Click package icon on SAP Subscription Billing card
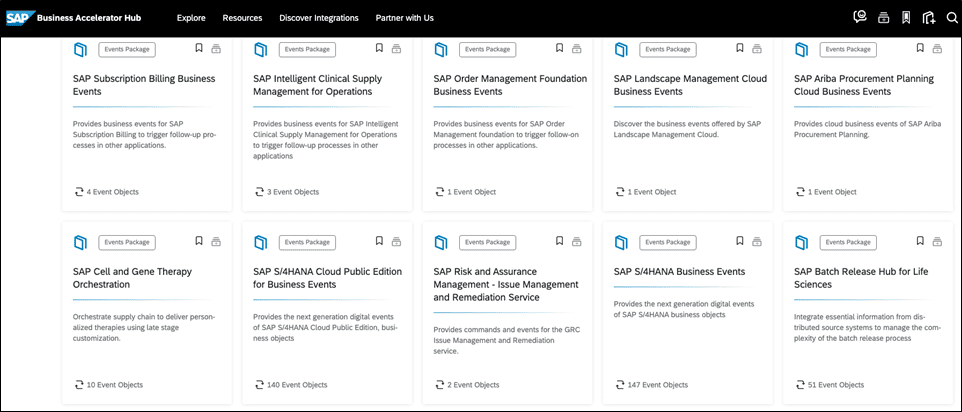962x412 pixels. pyautogui.click(x=80, y=49)
